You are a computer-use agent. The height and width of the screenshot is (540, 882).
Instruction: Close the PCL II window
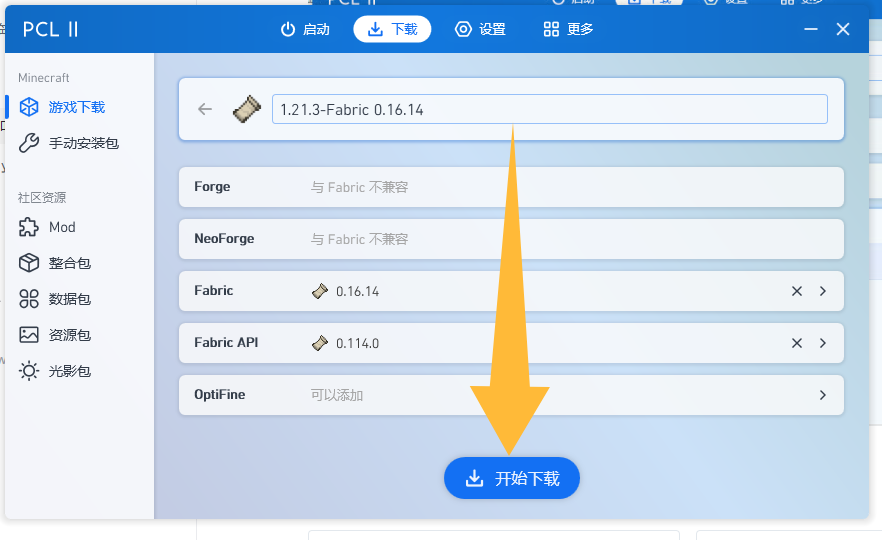(843, 29)
